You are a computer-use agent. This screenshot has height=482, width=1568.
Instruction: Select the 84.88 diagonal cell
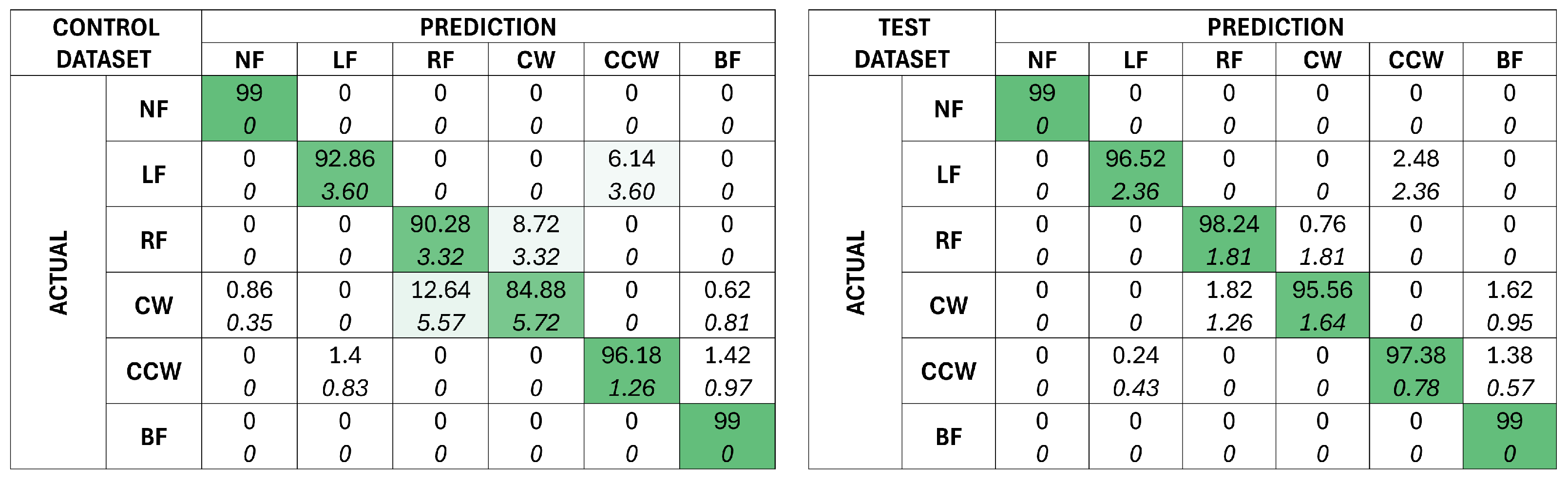pos(535,305)
